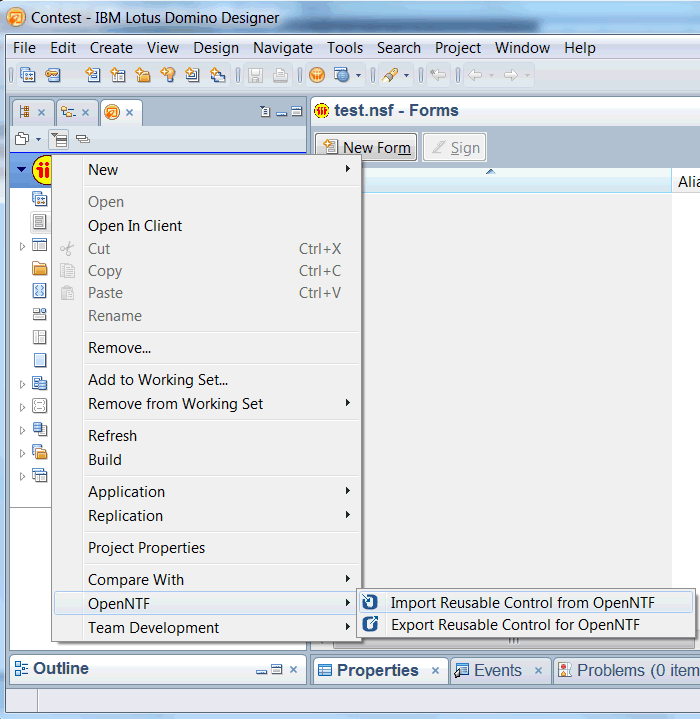Choose Remove... in the context menu
The width and height of the screenshot is (700, 719).
pos(206,348)
